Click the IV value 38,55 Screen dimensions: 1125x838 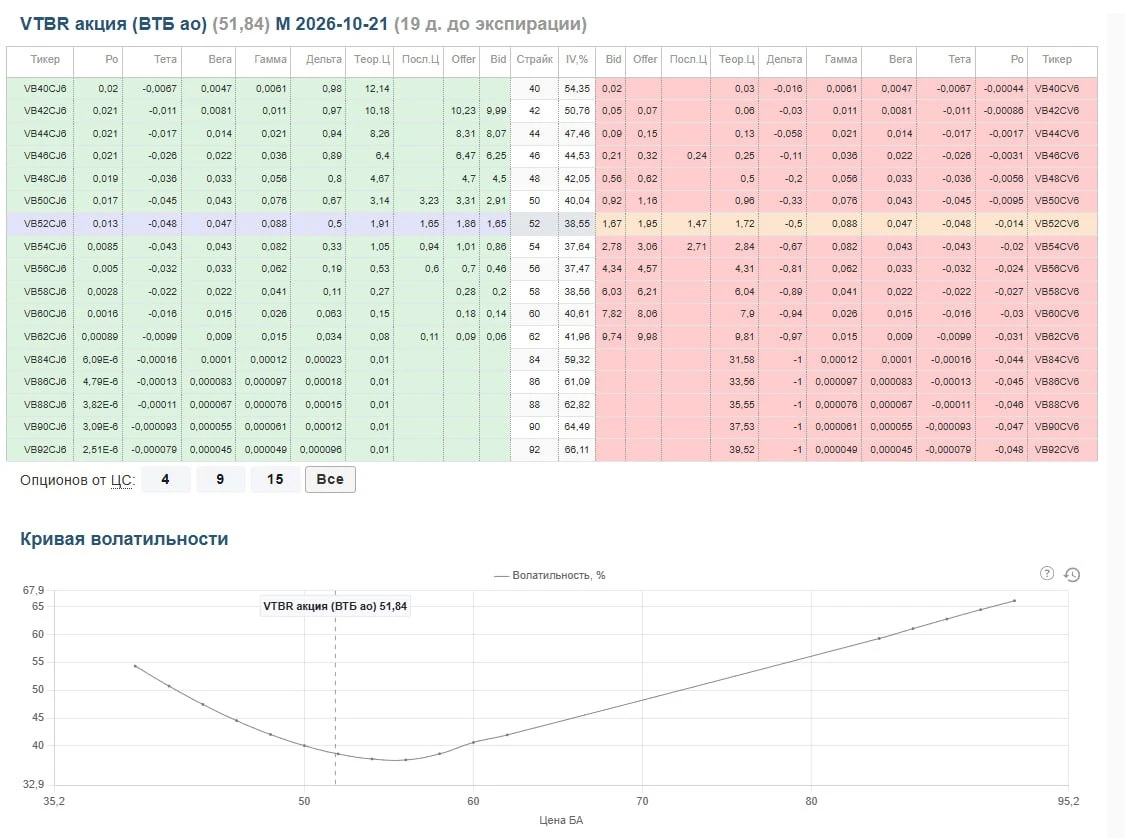click(x=577, y=224)
